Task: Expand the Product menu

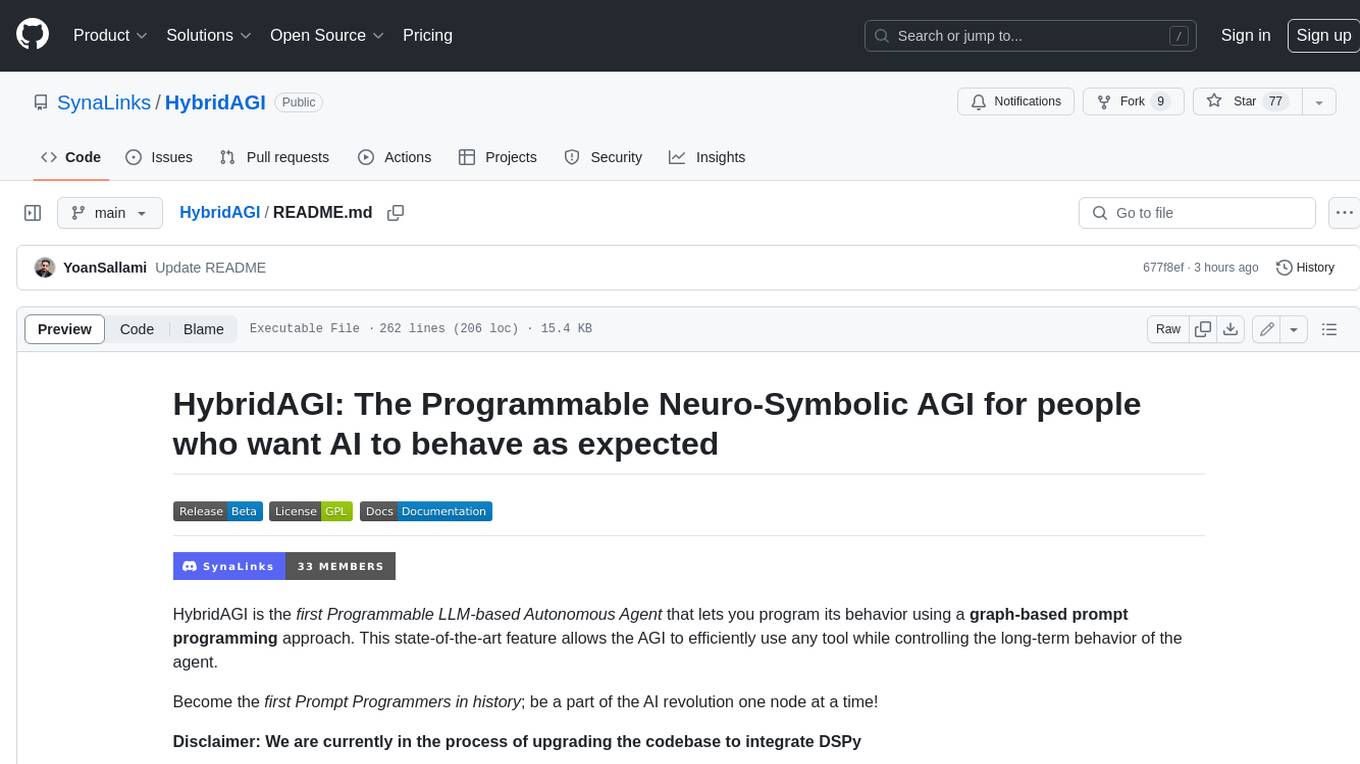Action: pos(110,35)
